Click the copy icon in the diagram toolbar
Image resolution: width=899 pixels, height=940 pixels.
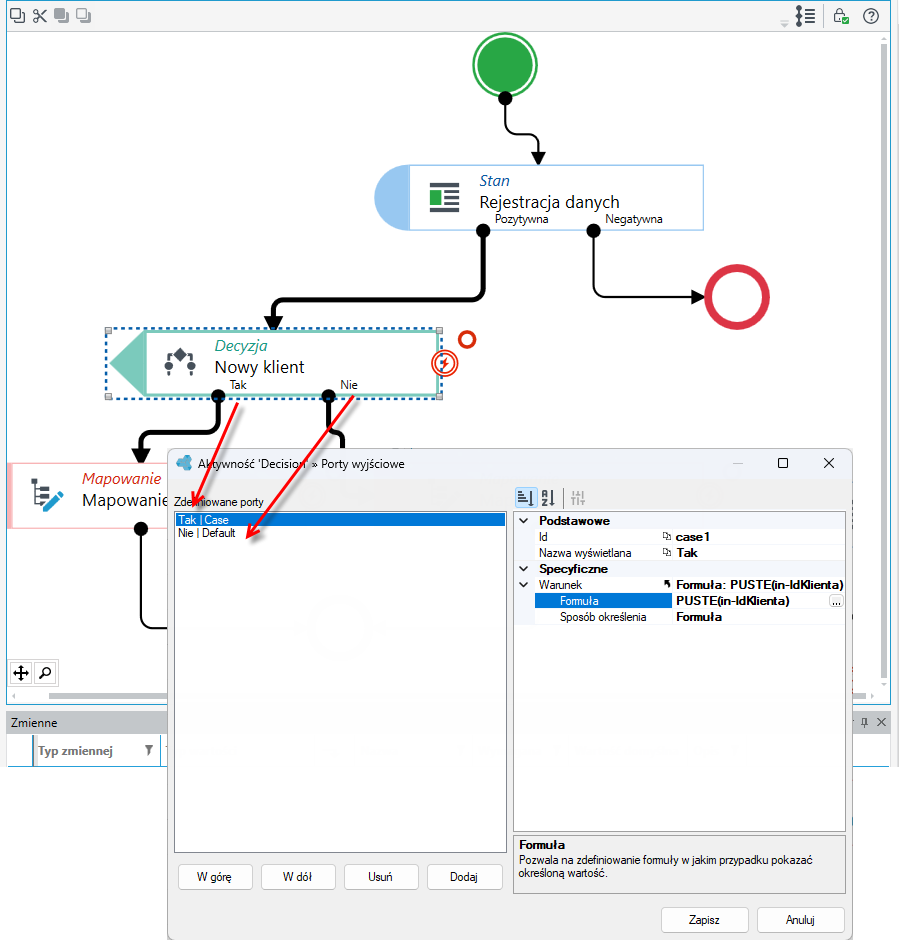[17, 16]
